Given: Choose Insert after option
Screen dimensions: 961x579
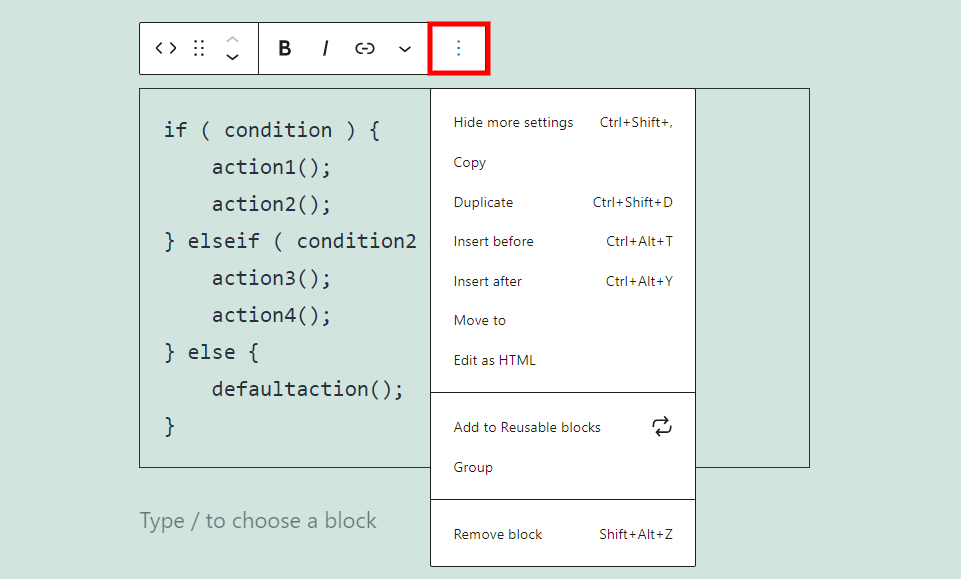Looking at the screenshot, I should pos(488,281).
